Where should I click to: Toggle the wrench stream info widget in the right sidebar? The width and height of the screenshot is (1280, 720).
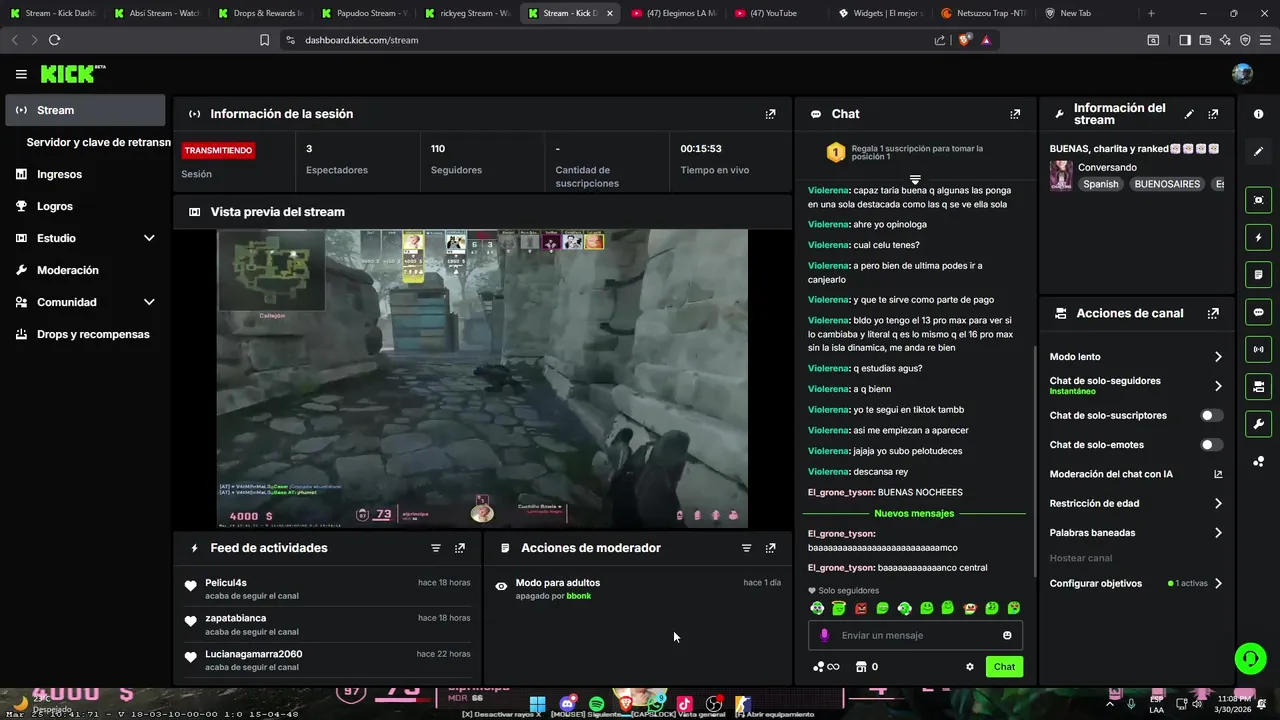pos(1258,423)
